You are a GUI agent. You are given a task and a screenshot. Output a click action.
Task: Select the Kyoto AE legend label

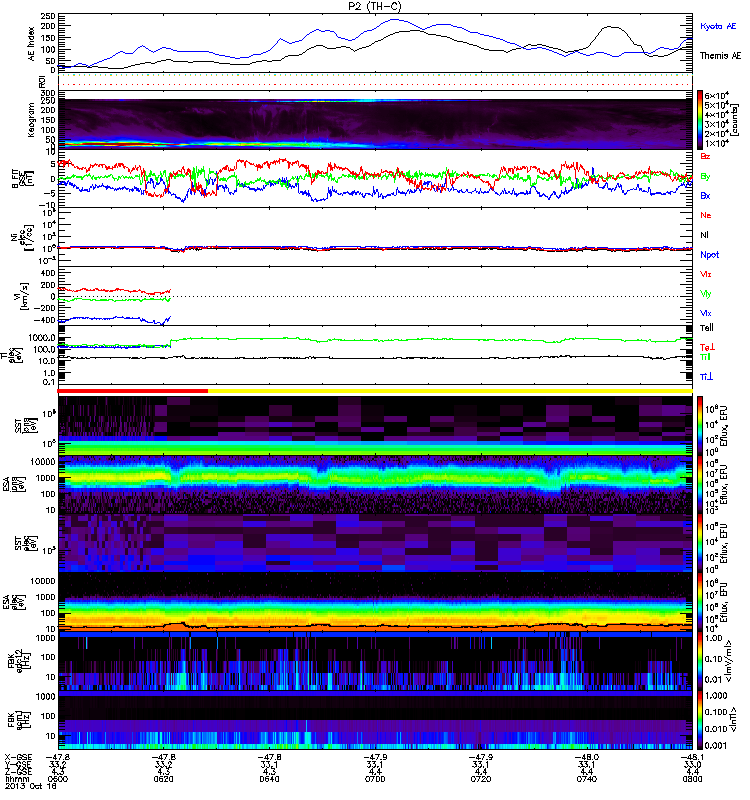[718, 26]
